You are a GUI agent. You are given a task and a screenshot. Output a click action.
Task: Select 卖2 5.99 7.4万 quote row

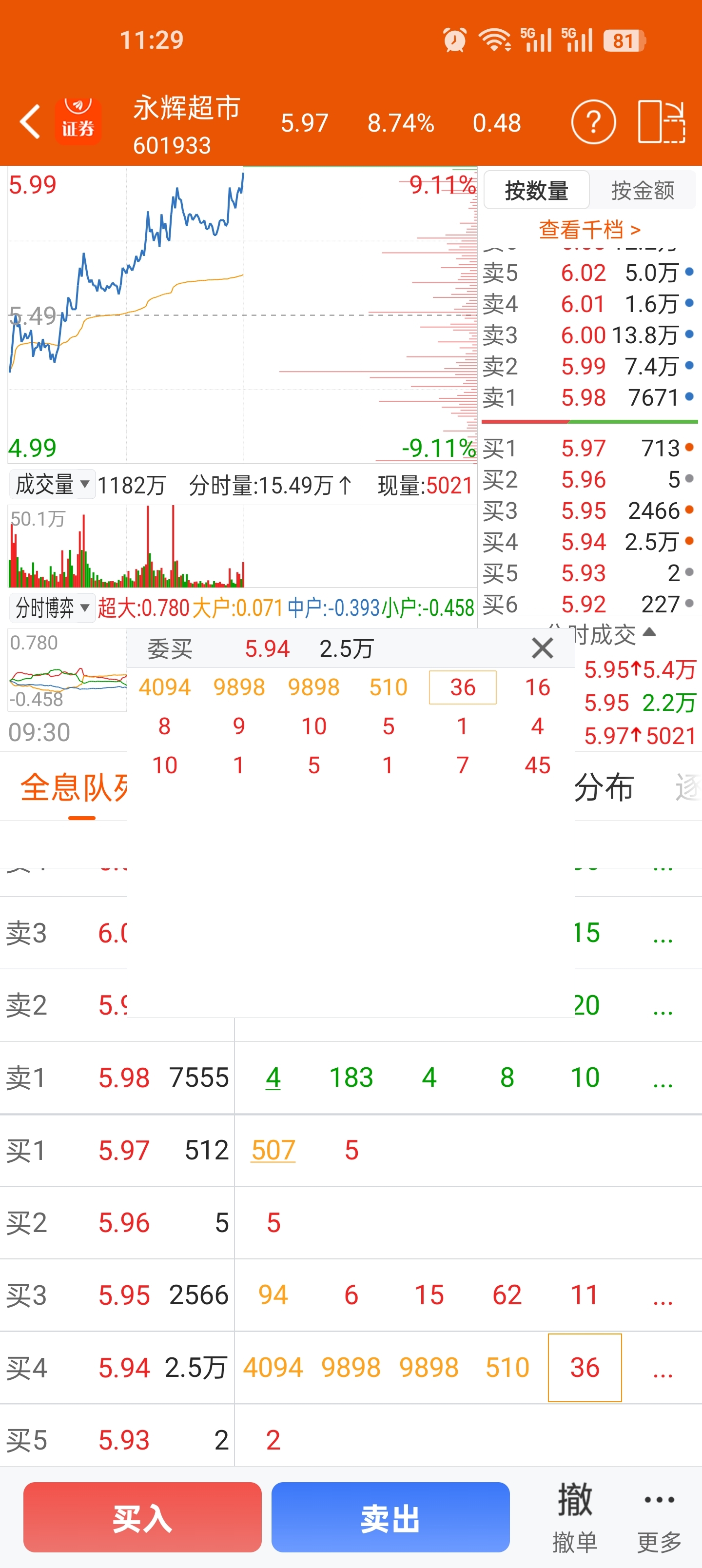point(589,366)
